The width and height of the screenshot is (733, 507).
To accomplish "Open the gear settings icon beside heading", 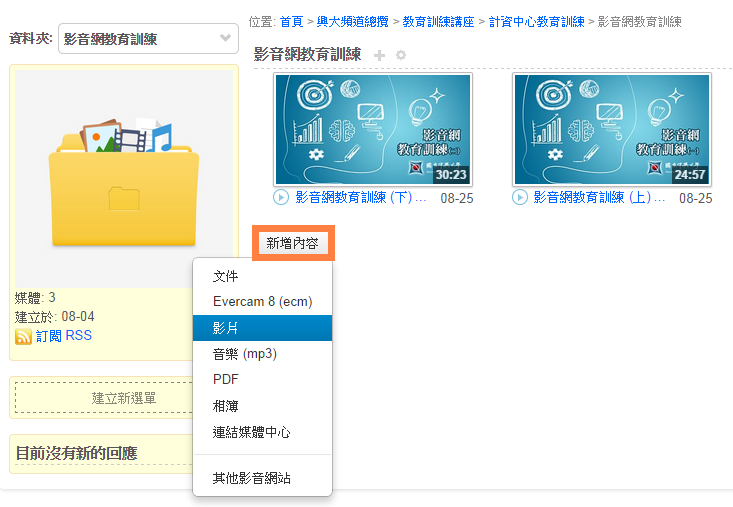I will pyautogui.click(x=401, y=55).
